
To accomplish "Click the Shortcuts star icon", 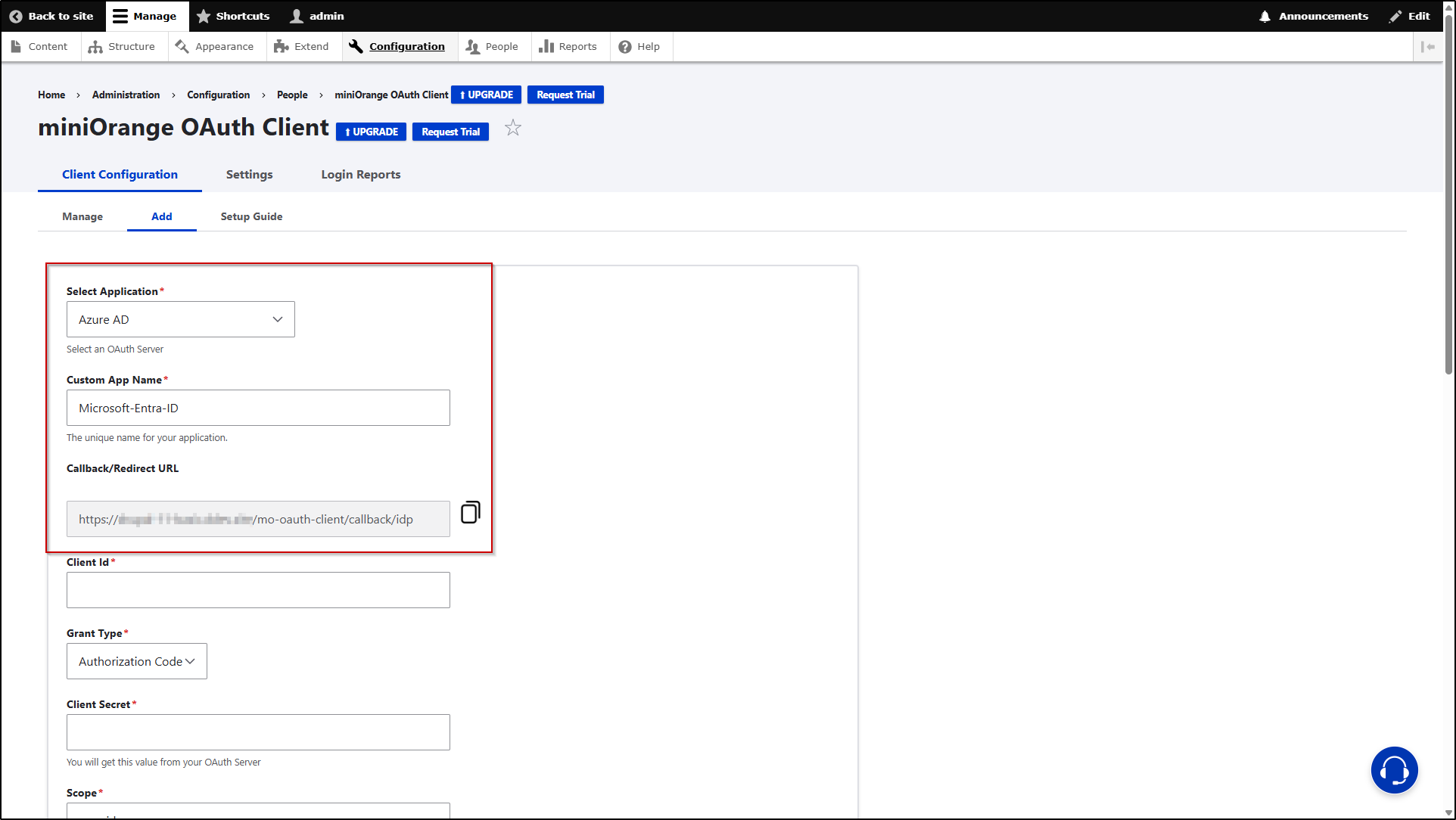I will [203, 15].
